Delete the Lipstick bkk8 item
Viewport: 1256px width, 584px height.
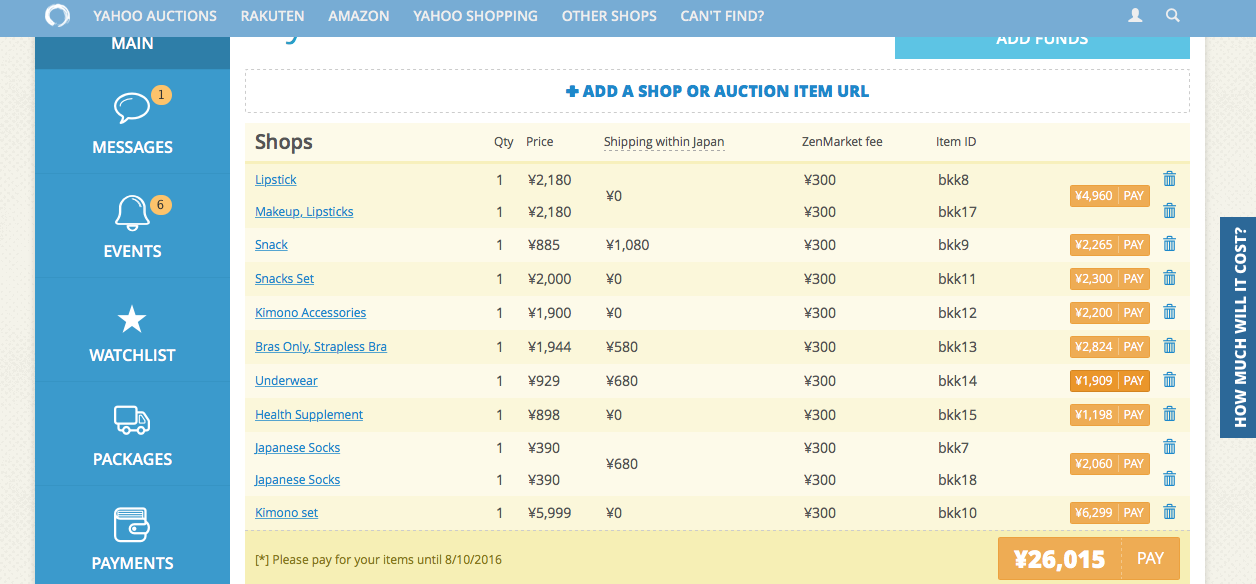[1169, 179]
